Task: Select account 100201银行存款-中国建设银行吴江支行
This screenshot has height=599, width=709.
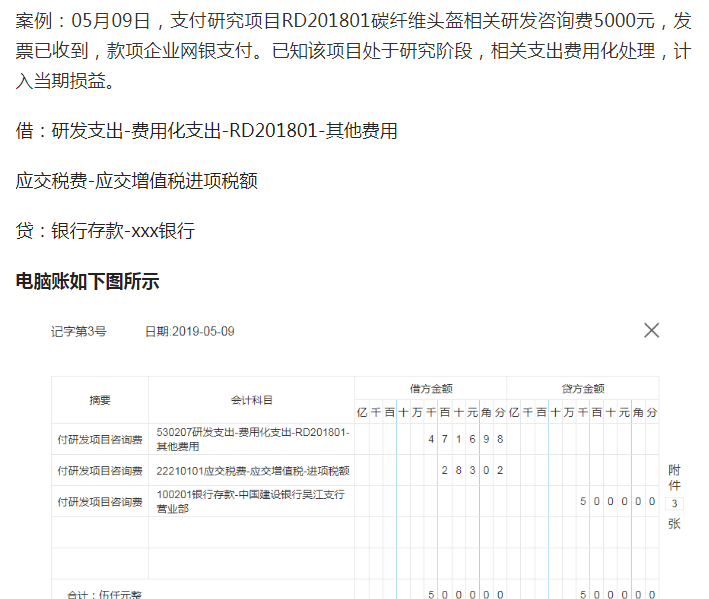Action: tap(251, 501)
